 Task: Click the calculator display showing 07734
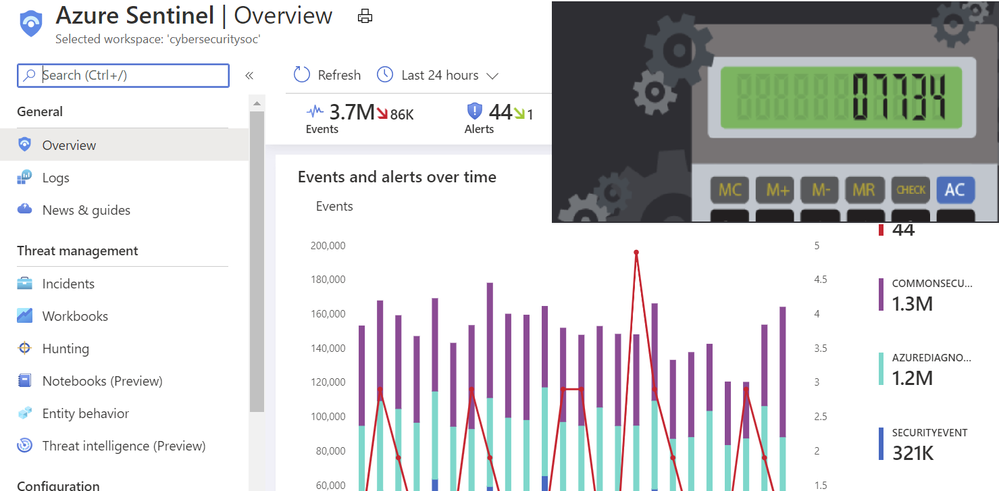tap(841, 97)
